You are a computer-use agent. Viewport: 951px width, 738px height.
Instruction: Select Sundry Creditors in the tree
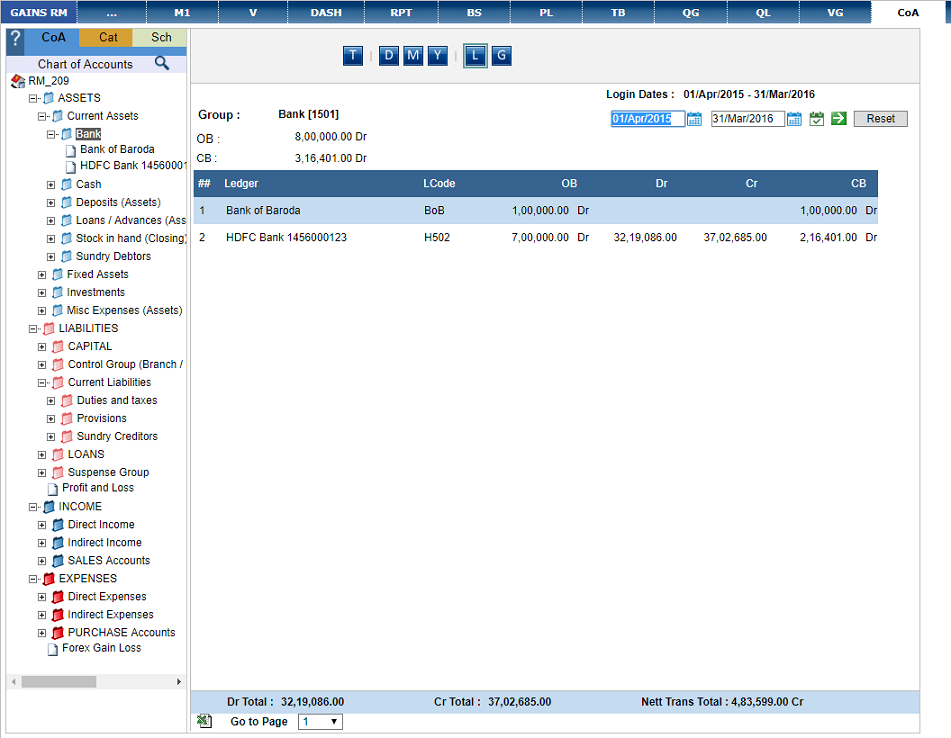pos(117,437)
